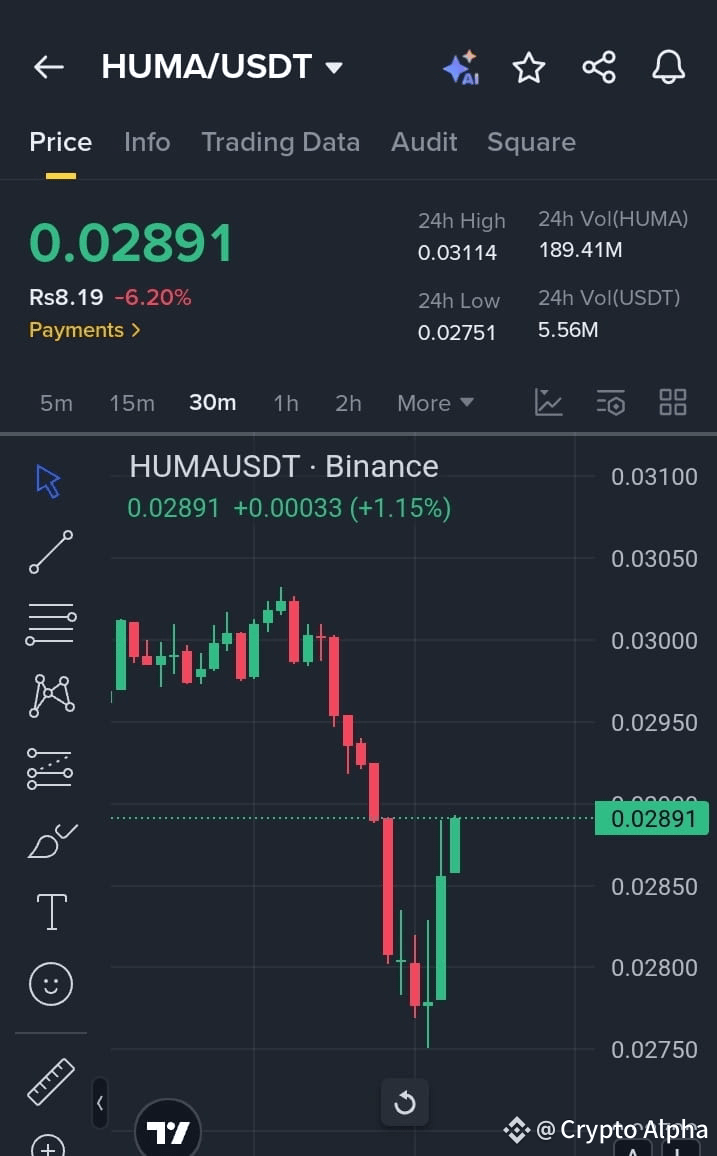The image size is (717, 1156).
Task: Expand the More timeframes dropdown
Action: (x=435, y=403)
